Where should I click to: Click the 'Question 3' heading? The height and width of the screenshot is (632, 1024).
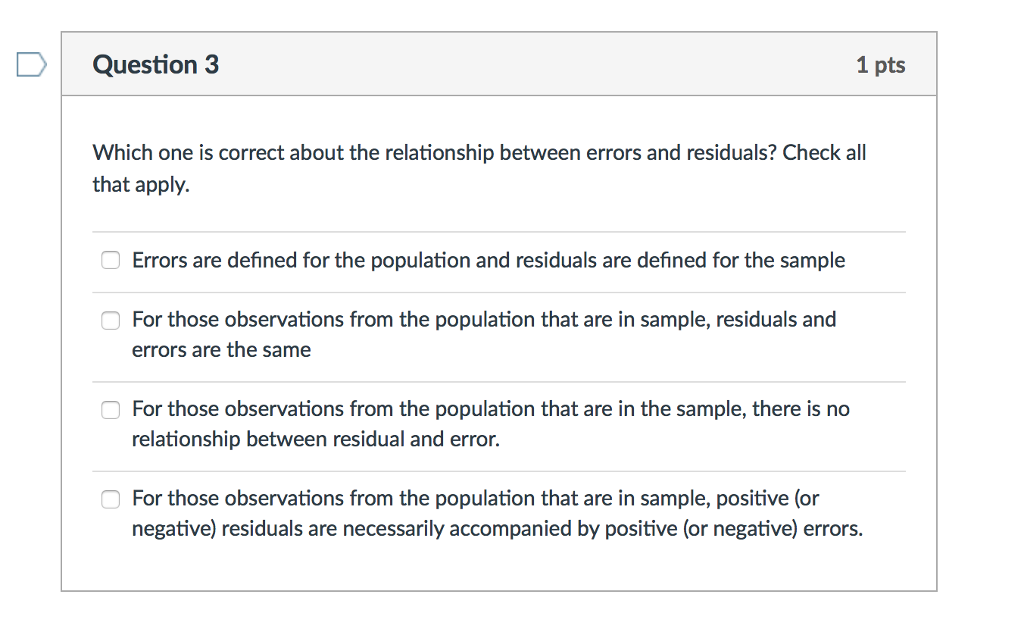[x=155, y=65]
